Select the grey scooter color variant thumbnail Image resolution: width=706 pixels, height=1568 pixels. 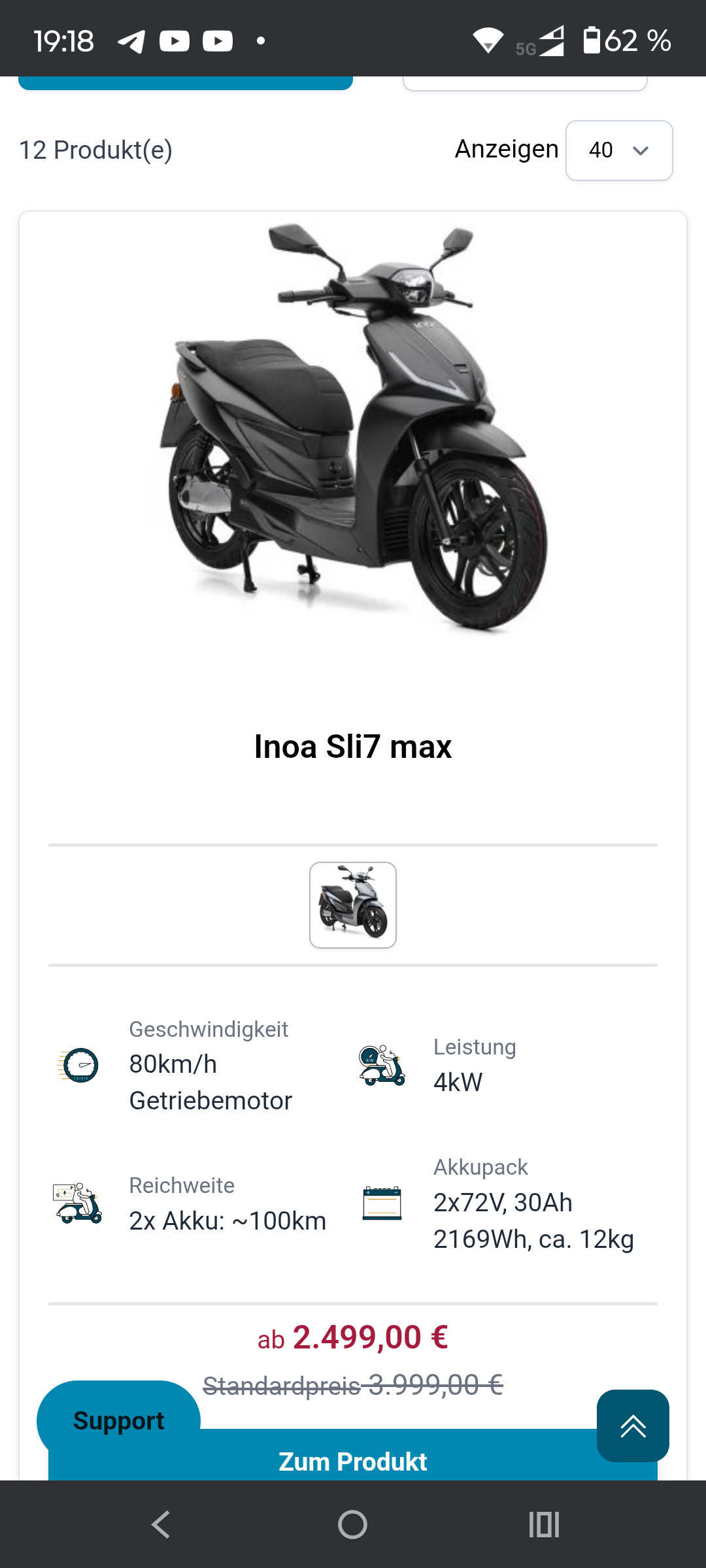[x=353, y=905]
